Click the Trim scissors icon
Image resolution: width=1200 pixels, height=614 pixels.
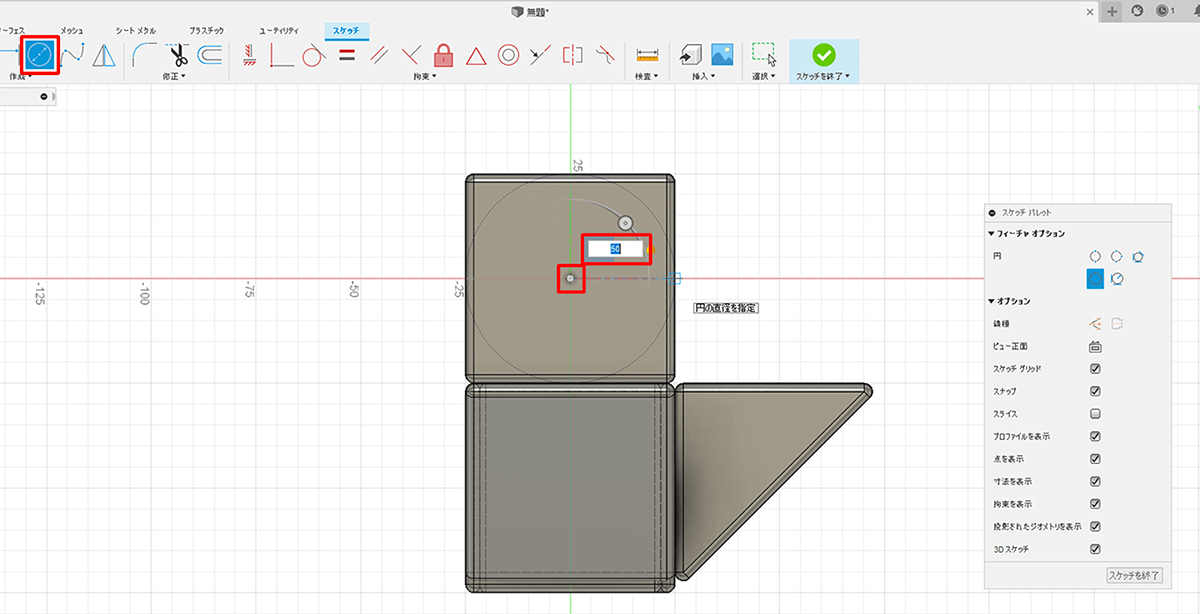click(178, 55)
